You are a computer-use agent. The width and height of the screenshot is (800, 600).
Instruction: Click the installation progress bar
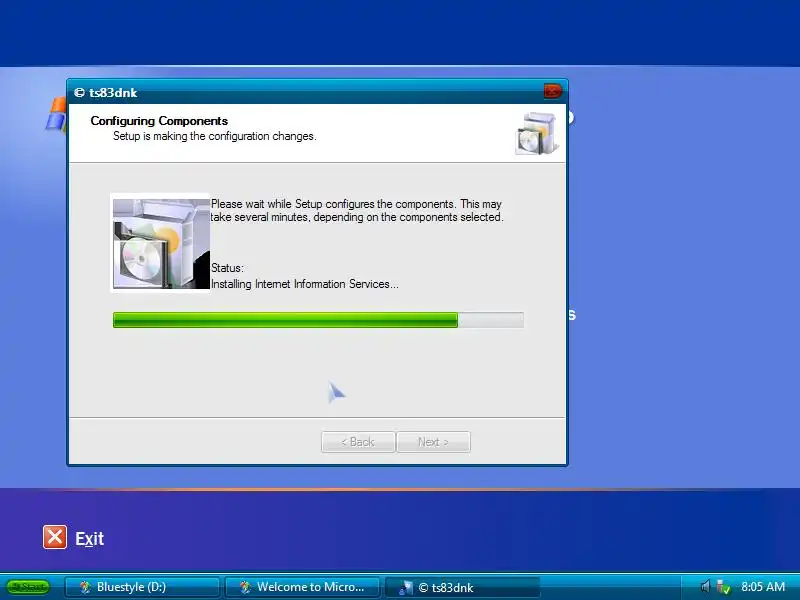tap(318, 320)
